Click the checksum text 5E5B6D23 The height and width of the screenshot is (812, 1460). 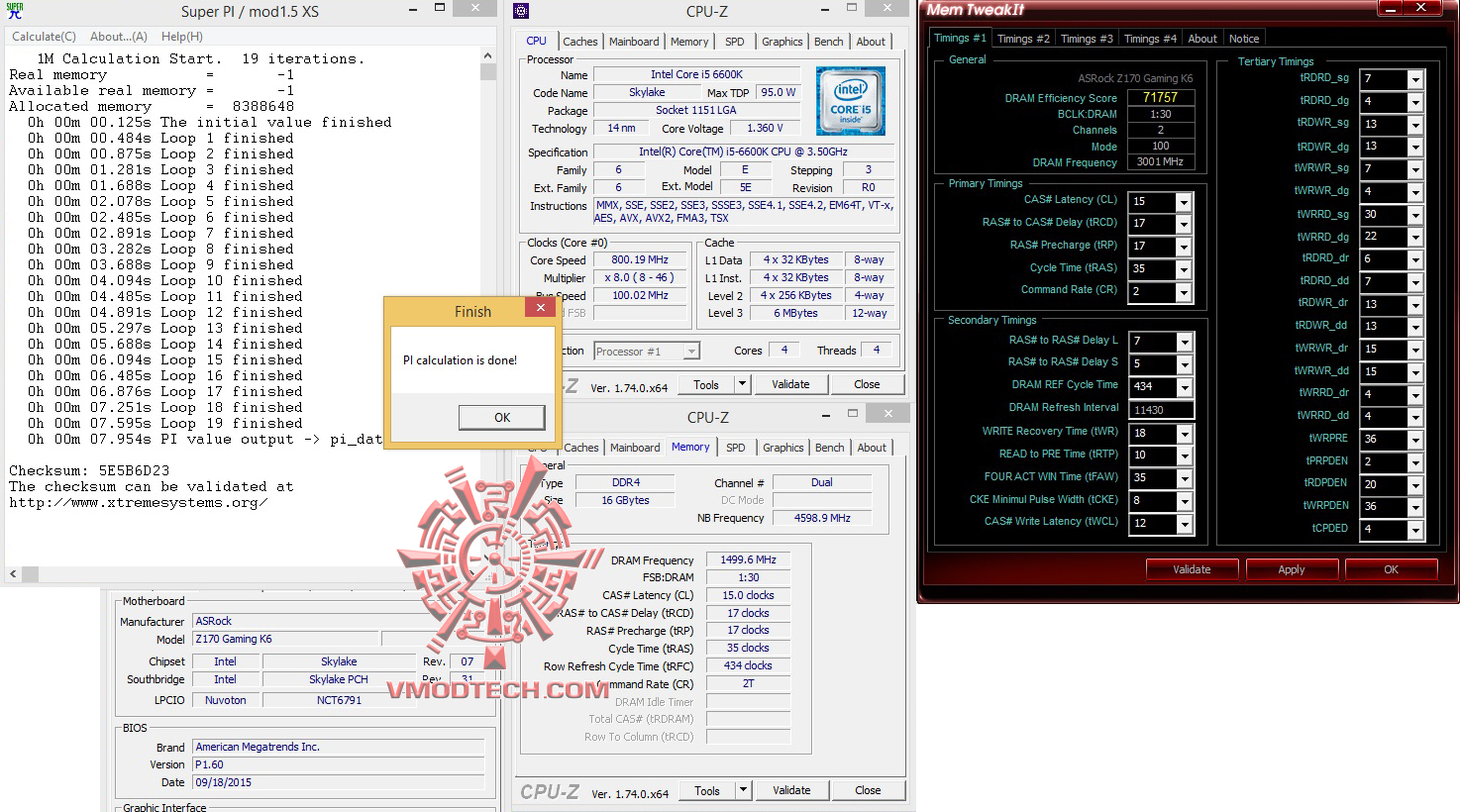134,470
